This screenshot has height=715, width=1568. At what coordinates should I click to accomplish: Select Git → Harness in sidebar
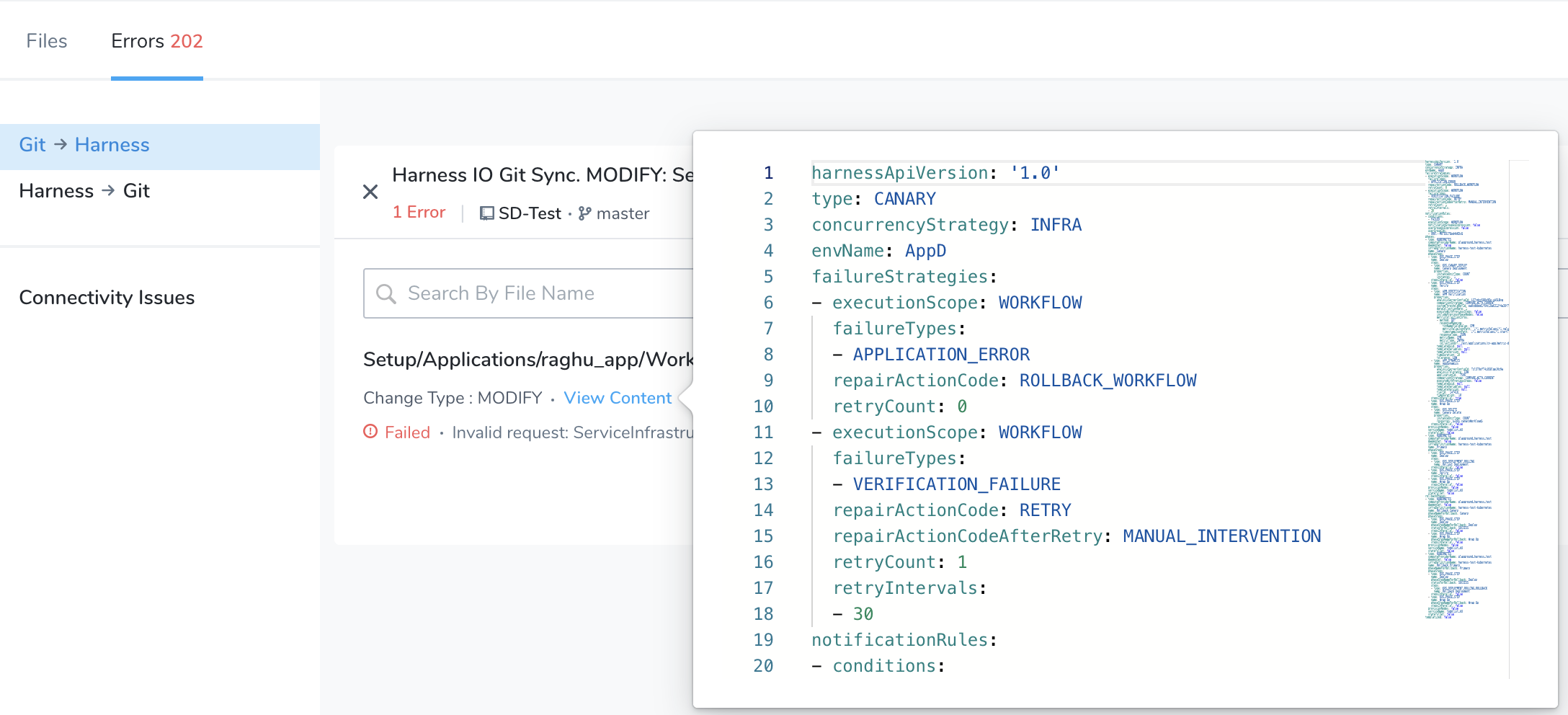(x=160, y=146)
